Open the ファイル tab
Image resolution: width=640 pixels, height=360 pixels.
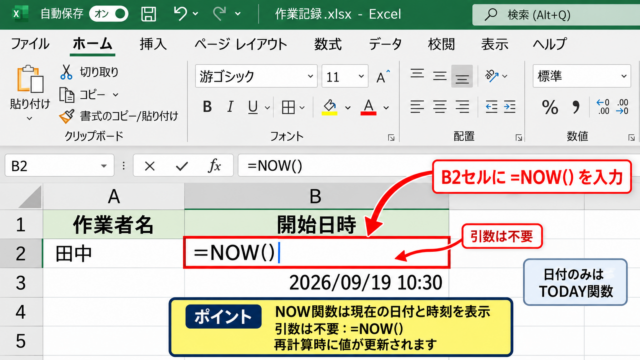click(x=30, y=44)
